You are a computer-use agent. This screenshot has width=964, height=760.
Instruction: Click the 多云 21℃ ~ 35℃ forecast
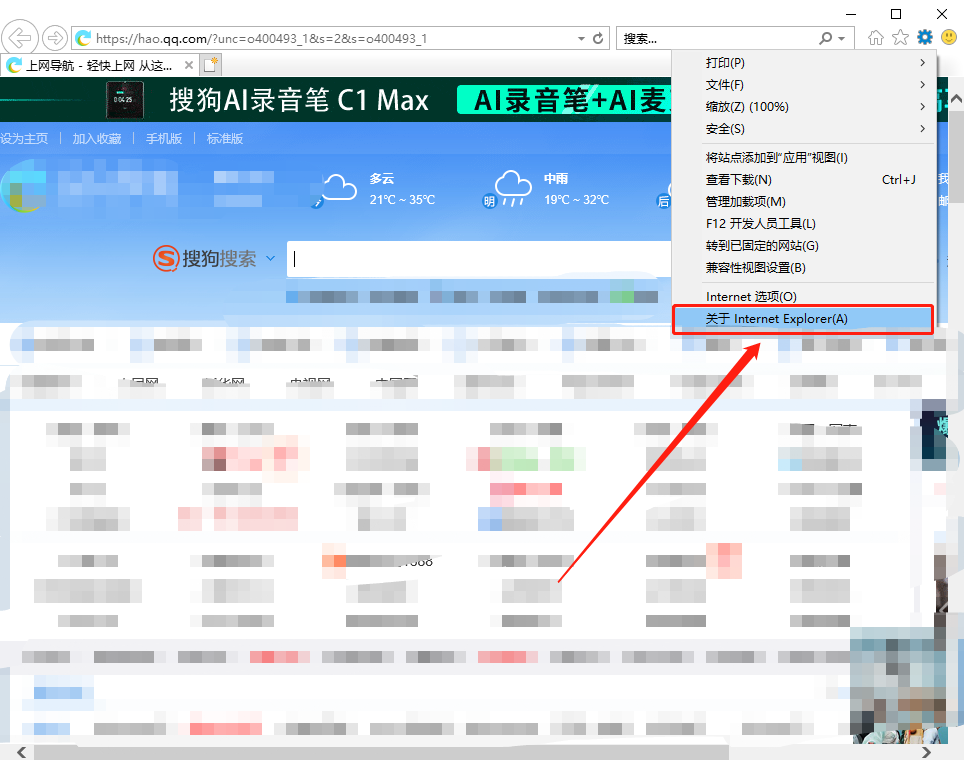pos(402,189)
